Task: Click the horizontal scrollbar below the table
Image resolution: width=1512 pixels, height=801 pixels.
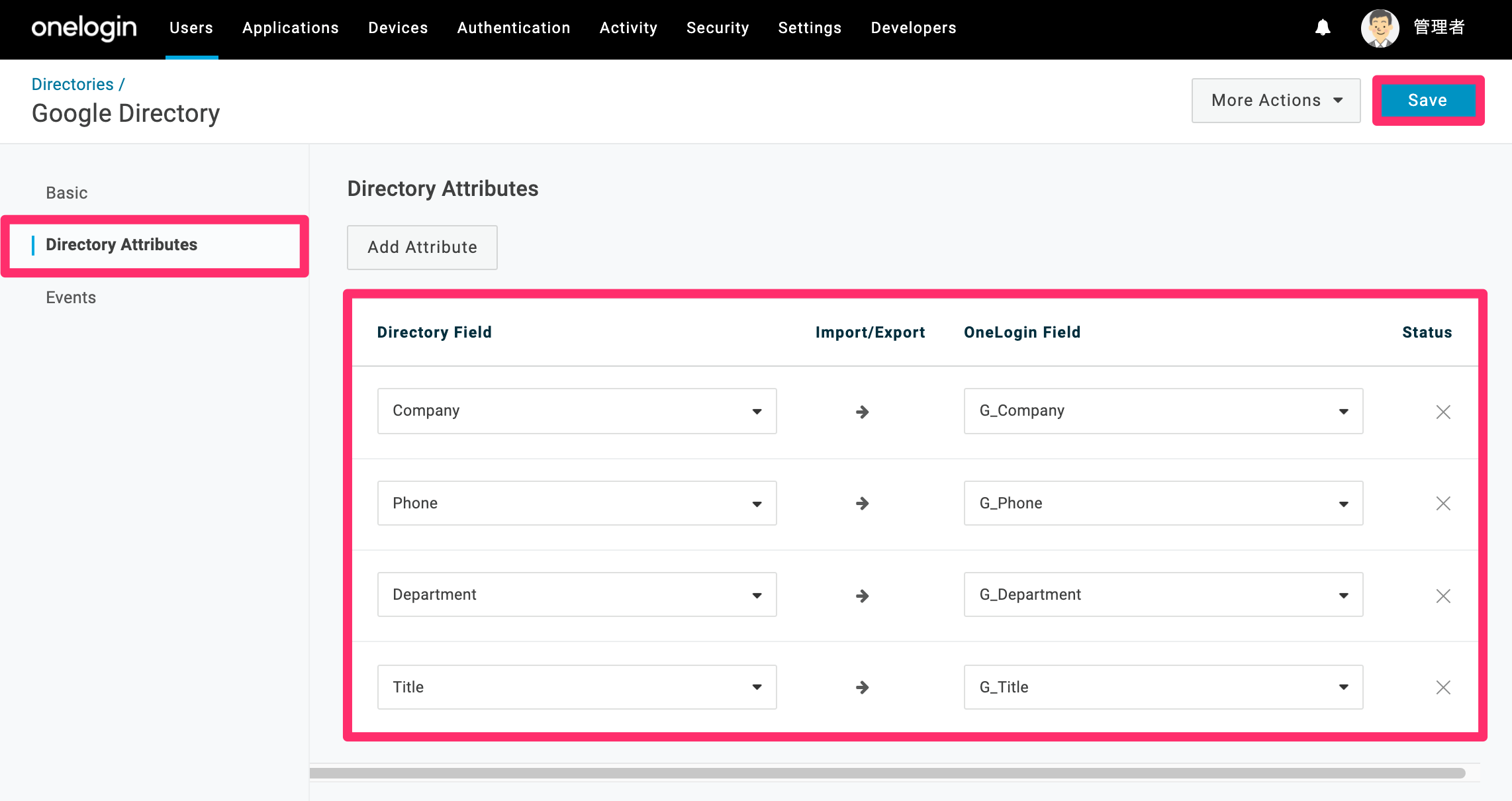Action: coord(887,773)
